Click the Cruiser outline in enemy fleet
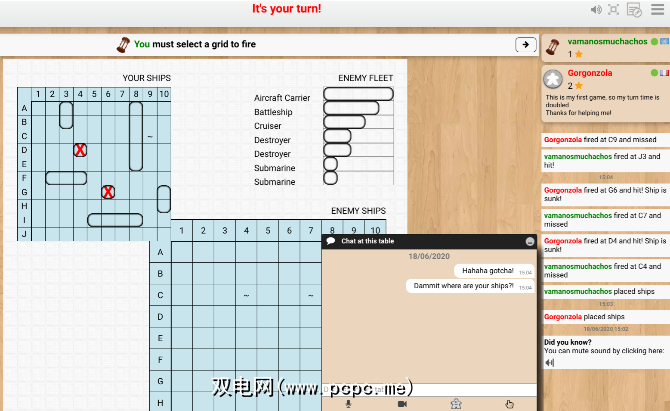This screenshot has height=411, width=670. pyautogui.click(x=344, y=122)
